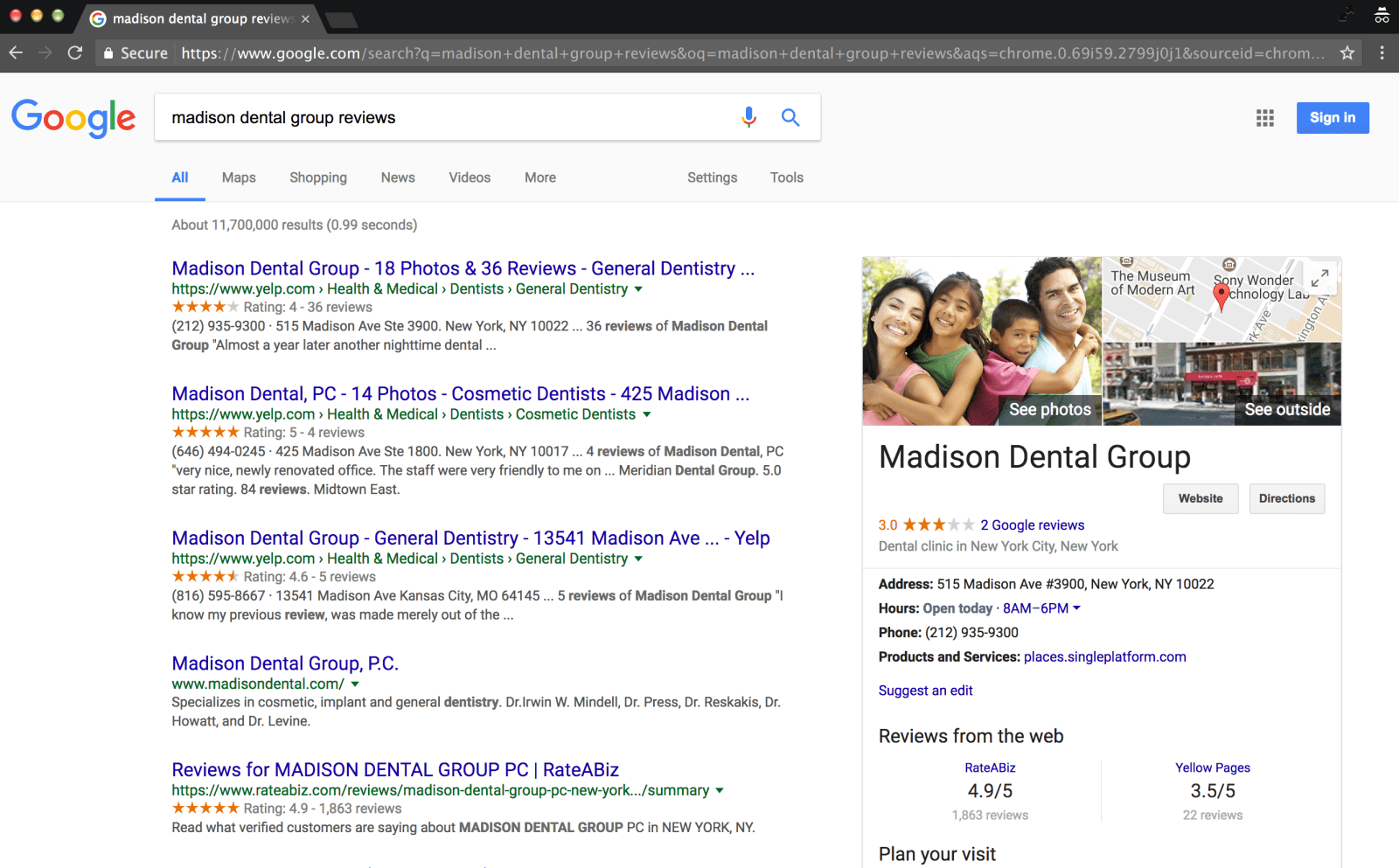Open the 2 Google reviews link
1399x868 pixels.
1032,525
